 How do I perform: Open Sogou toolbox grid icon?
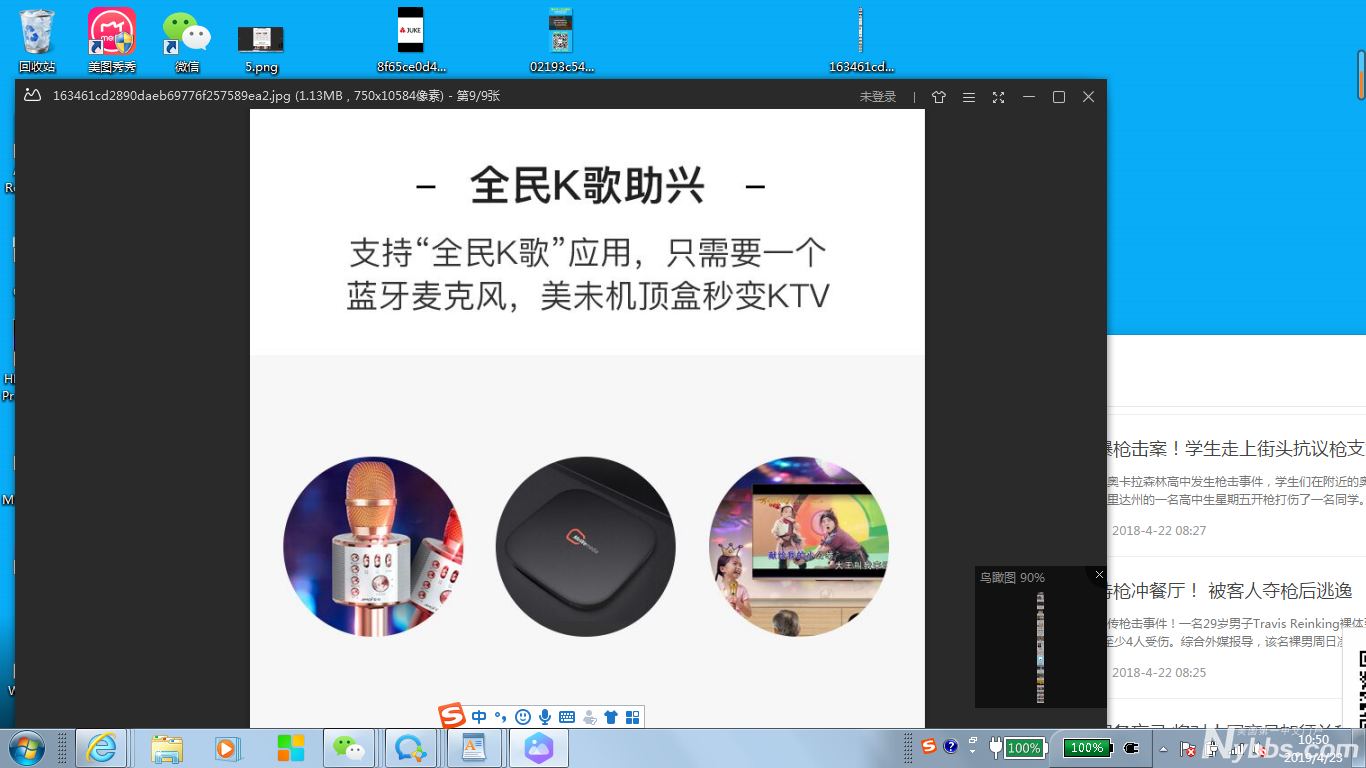(x=632, y=717)
